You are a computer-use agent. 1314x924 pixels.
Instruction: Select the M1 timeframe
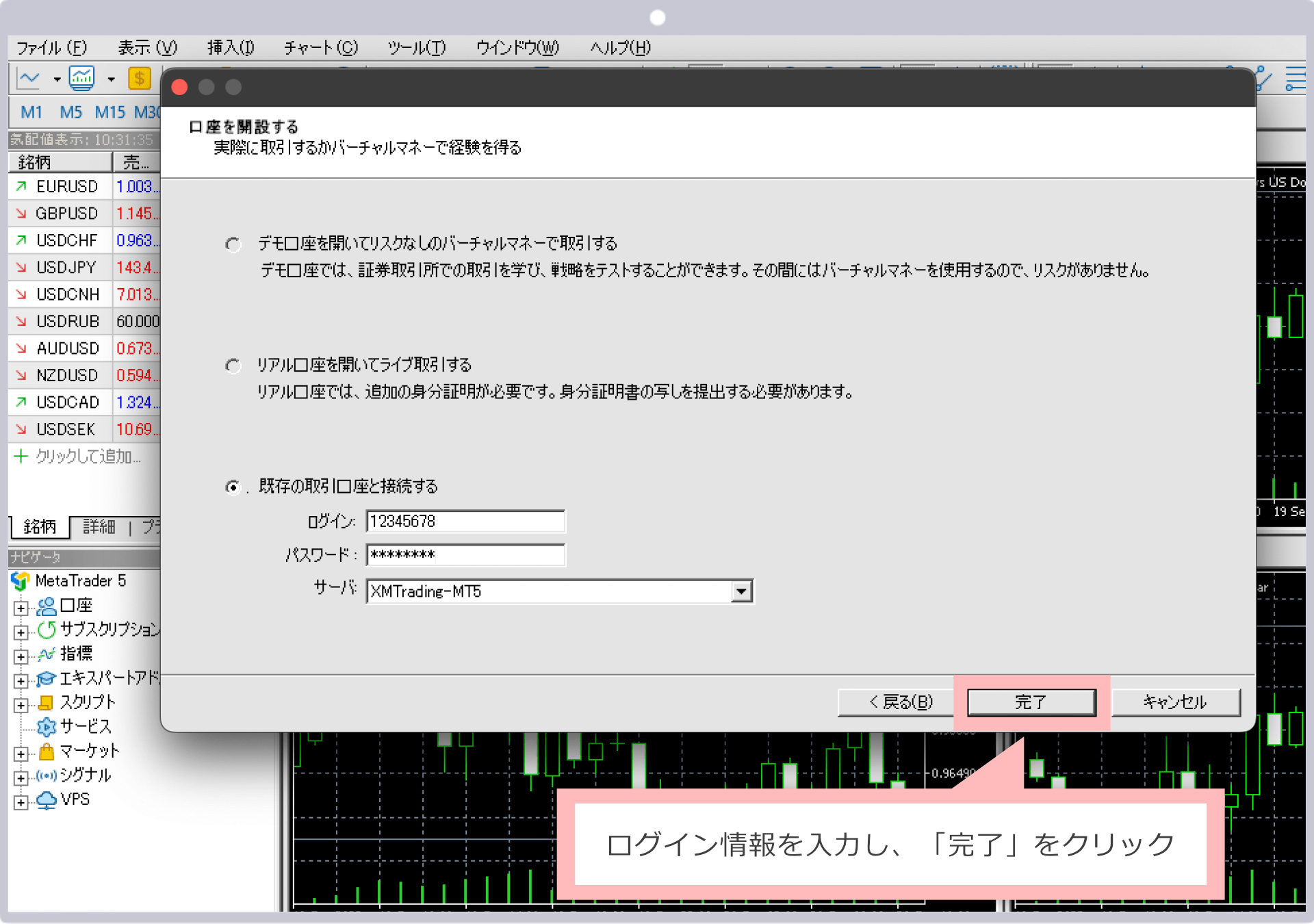click(31, 112)
